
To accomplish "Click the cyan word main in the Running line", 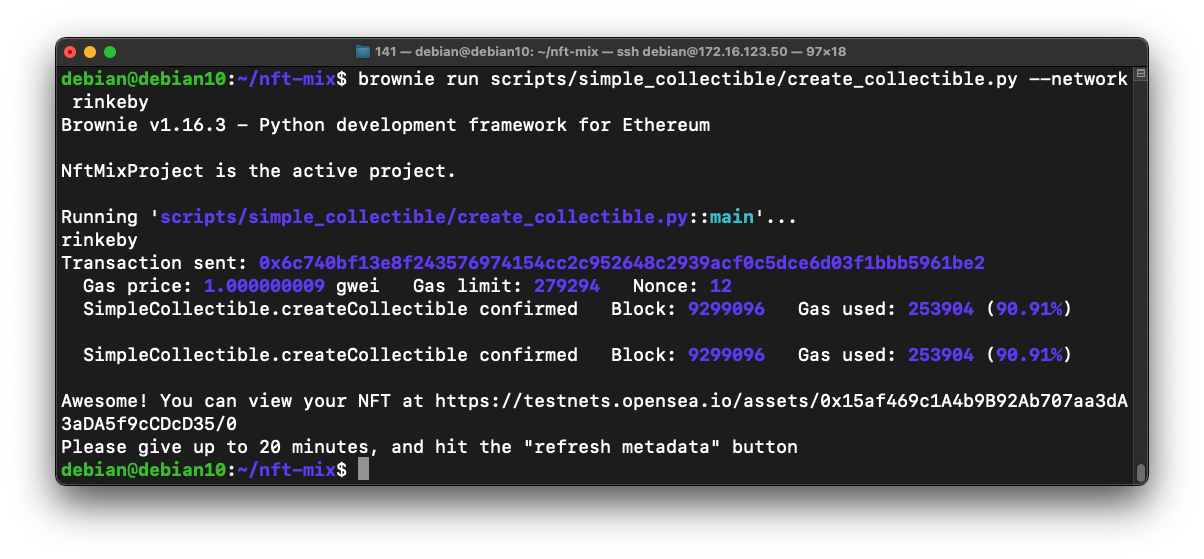I will coord(732,217).
